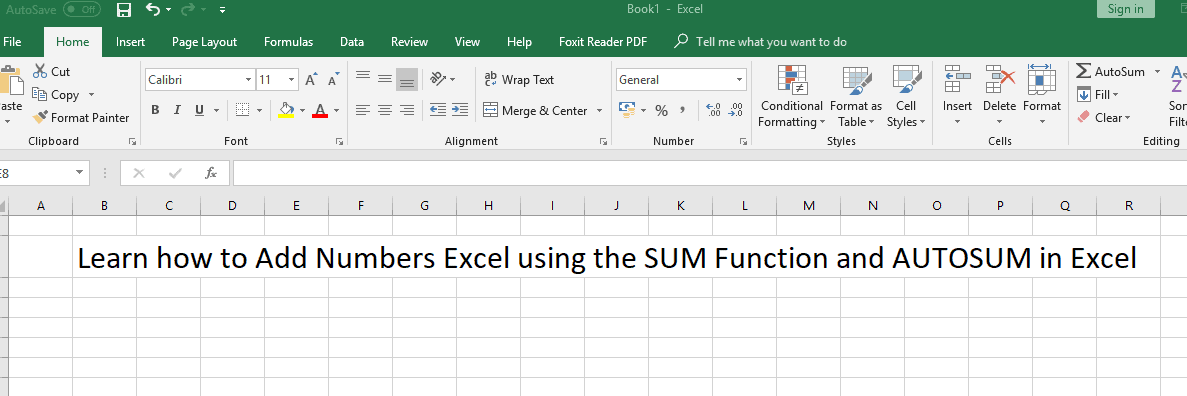Open Cell Styles gallery

point(905,96)
